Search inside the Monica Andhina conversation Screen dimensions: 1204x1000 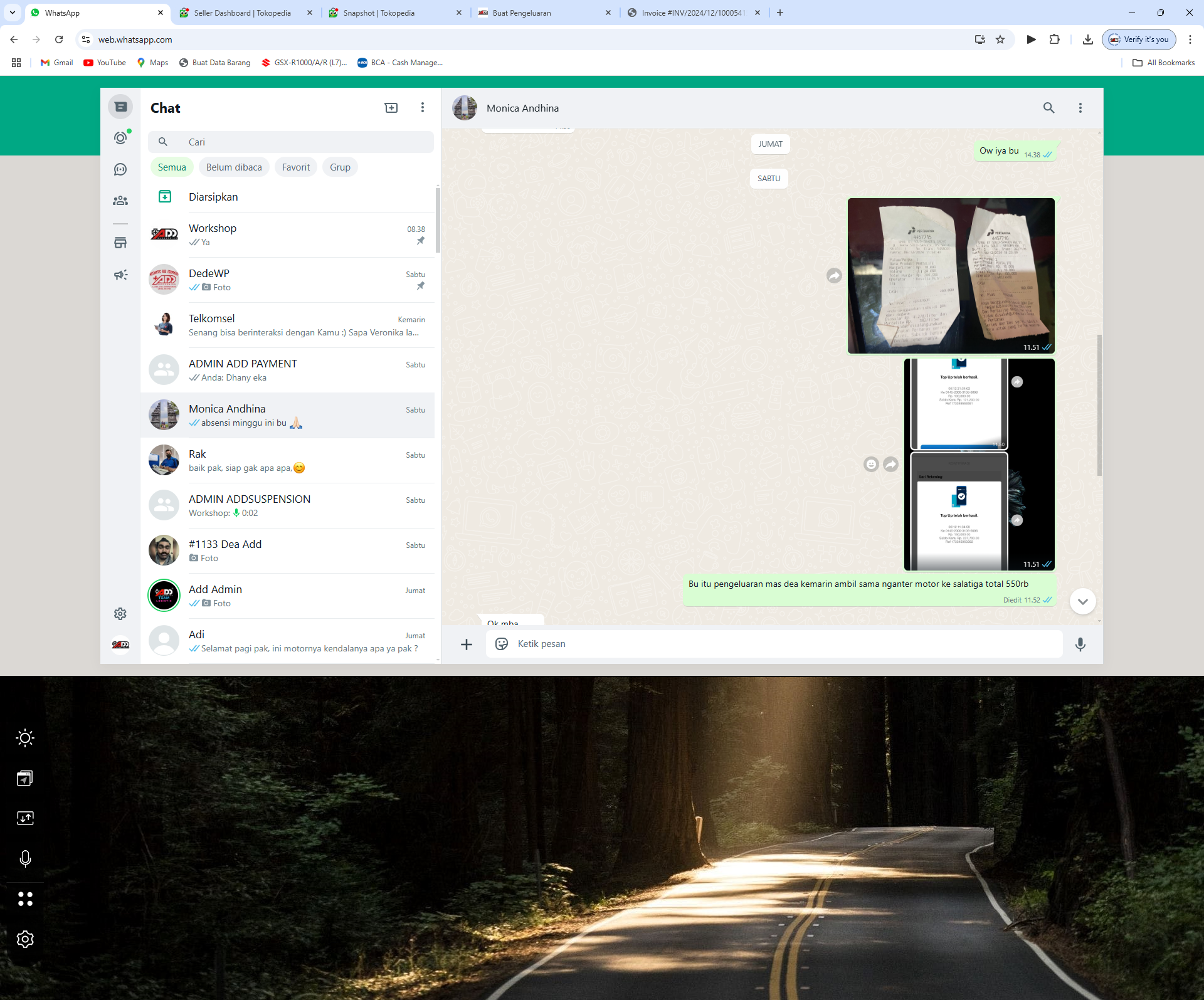1048,108
